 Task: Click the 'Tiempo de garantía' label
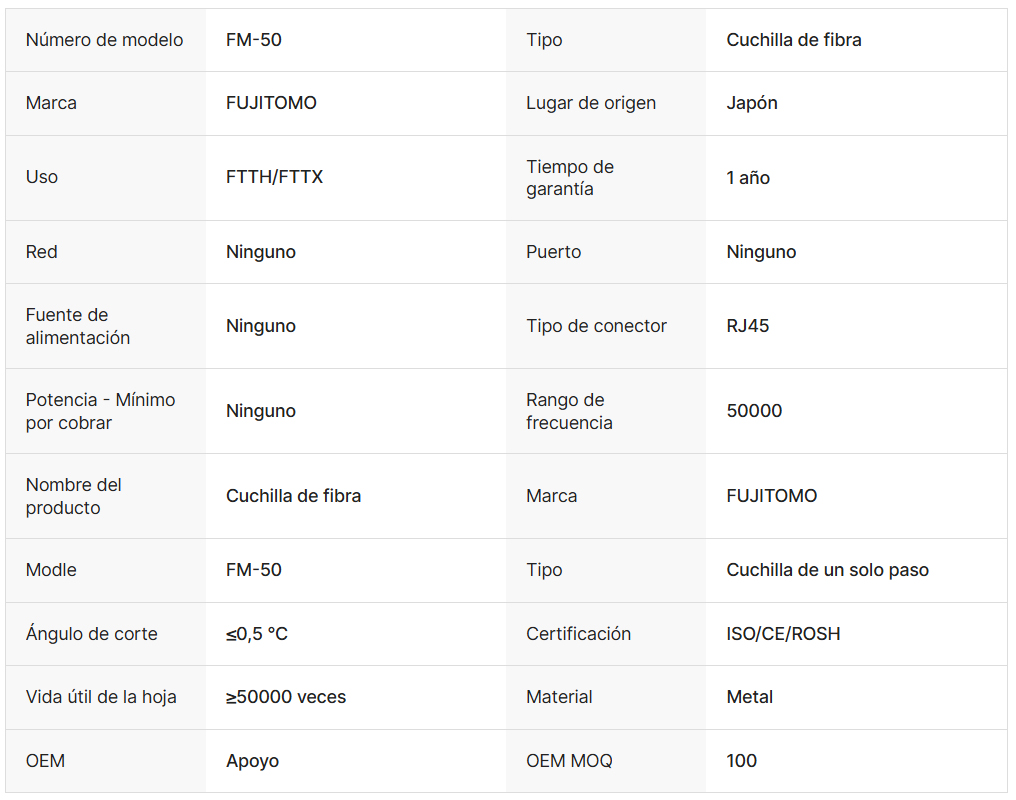(x=570, y=178)
